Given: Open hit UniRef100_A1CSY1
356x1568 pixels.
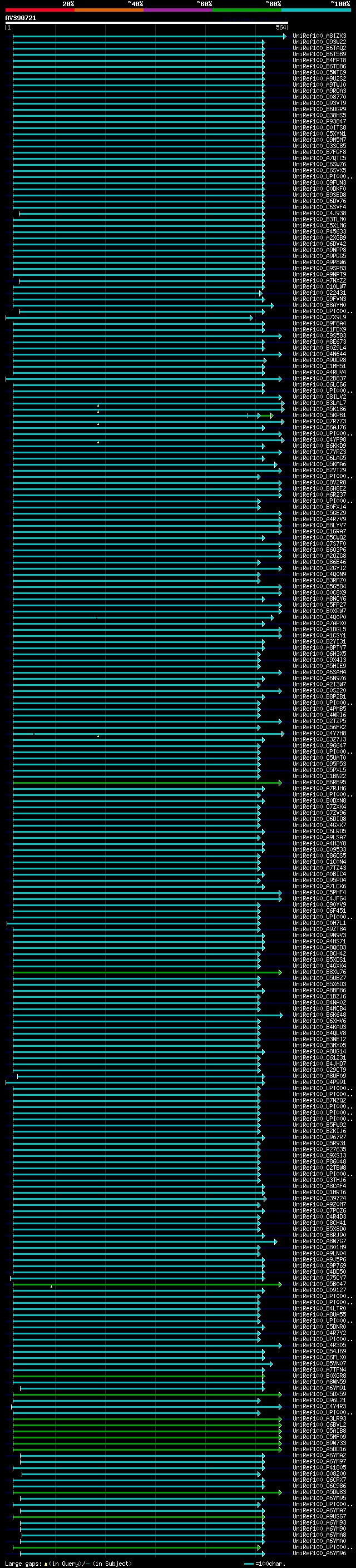Looking at the screenshot, I should tap(319, 635).
